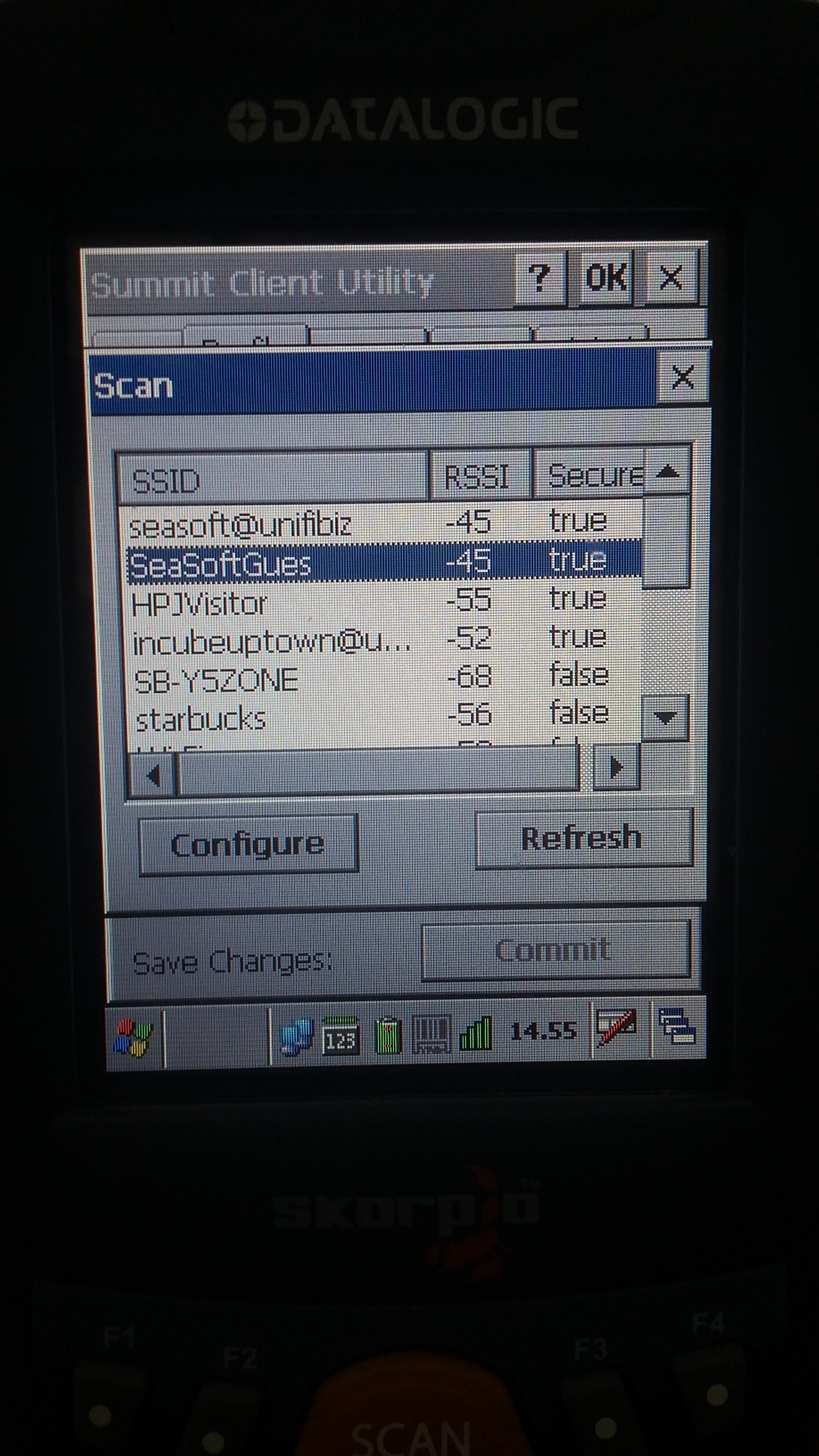819x1456 pixels.
Task: Close the Summit Client Utility window
Action: pos(670,277)
